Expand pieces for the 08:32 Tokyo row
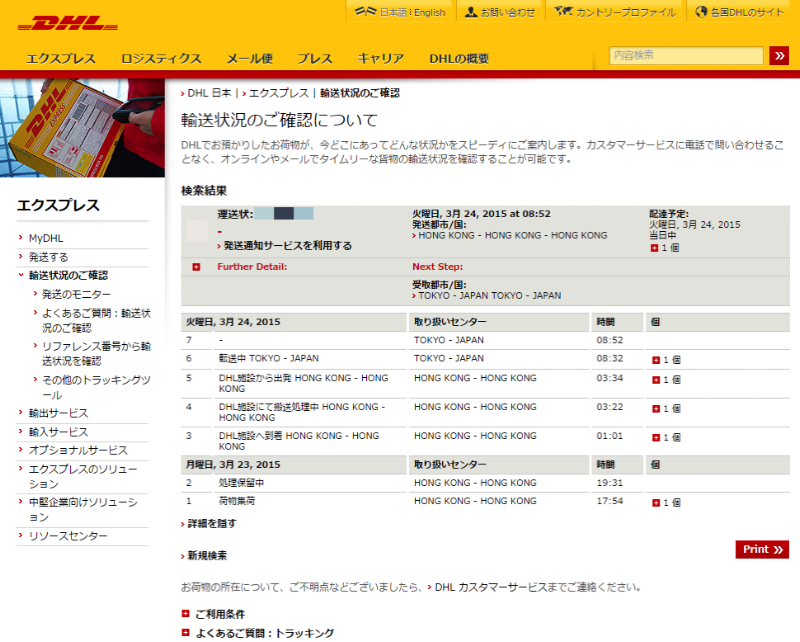Viewport: 800px width, 642px height. click(x=656, y=360)
